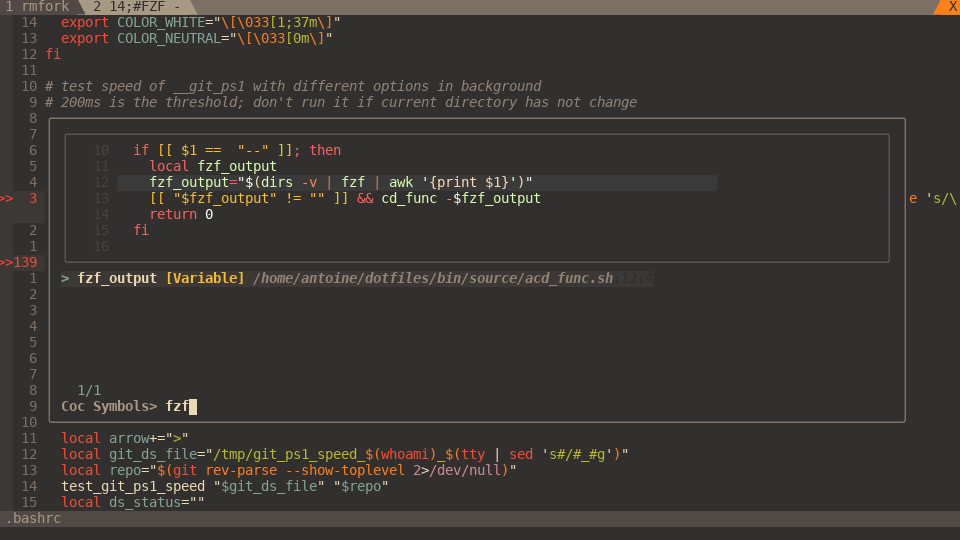This screenshot has width=960, height=540.
Task: Click line 'local git_ds_file=' assignment
Action: pyautogui.click(x=345, y=454)
